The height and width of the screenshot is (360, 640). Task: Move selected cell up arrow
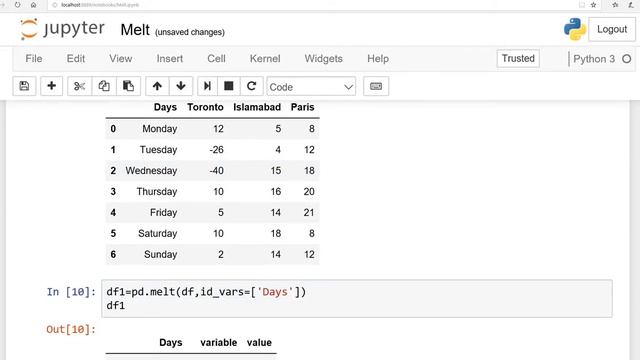pos(157,86)
